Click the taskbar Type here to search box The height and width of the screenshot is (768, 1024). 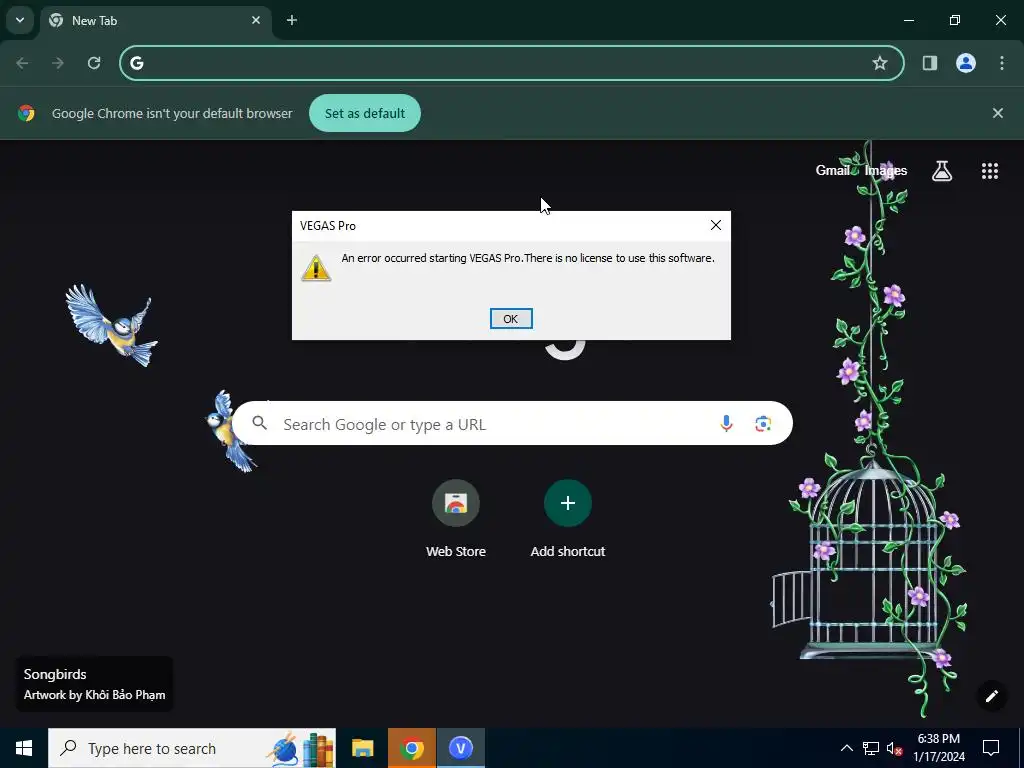[x=192, y=748]
